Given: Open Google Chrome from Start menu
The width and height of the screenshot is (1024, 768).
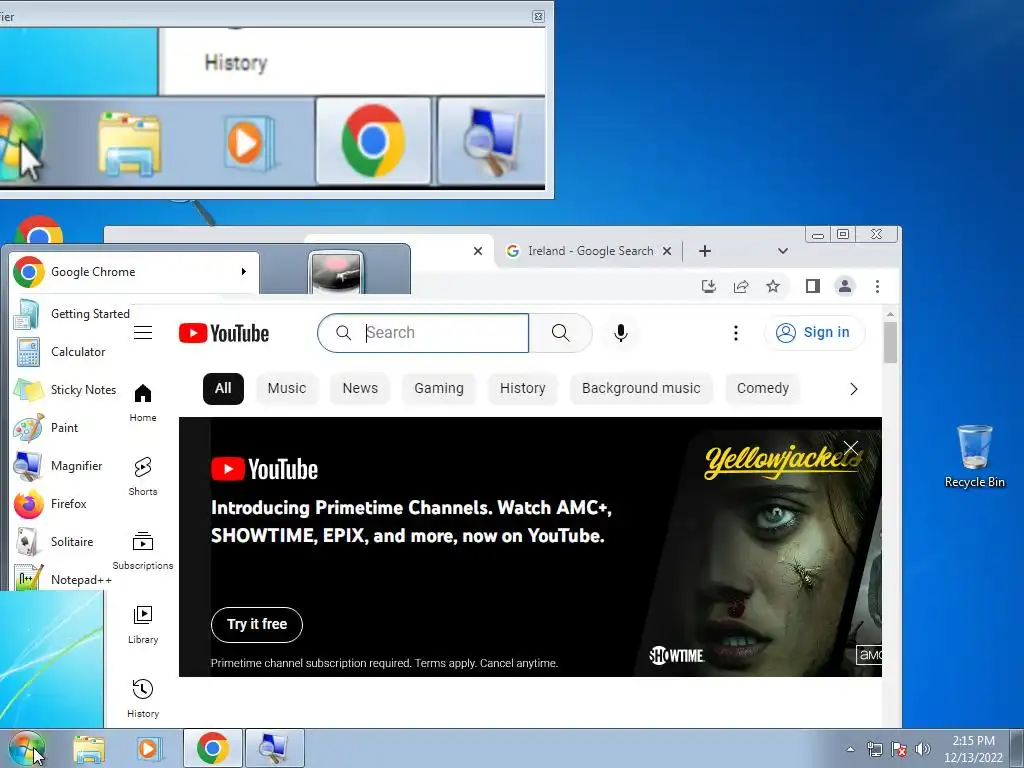Looking at the screenshot, I should (135, 272).
